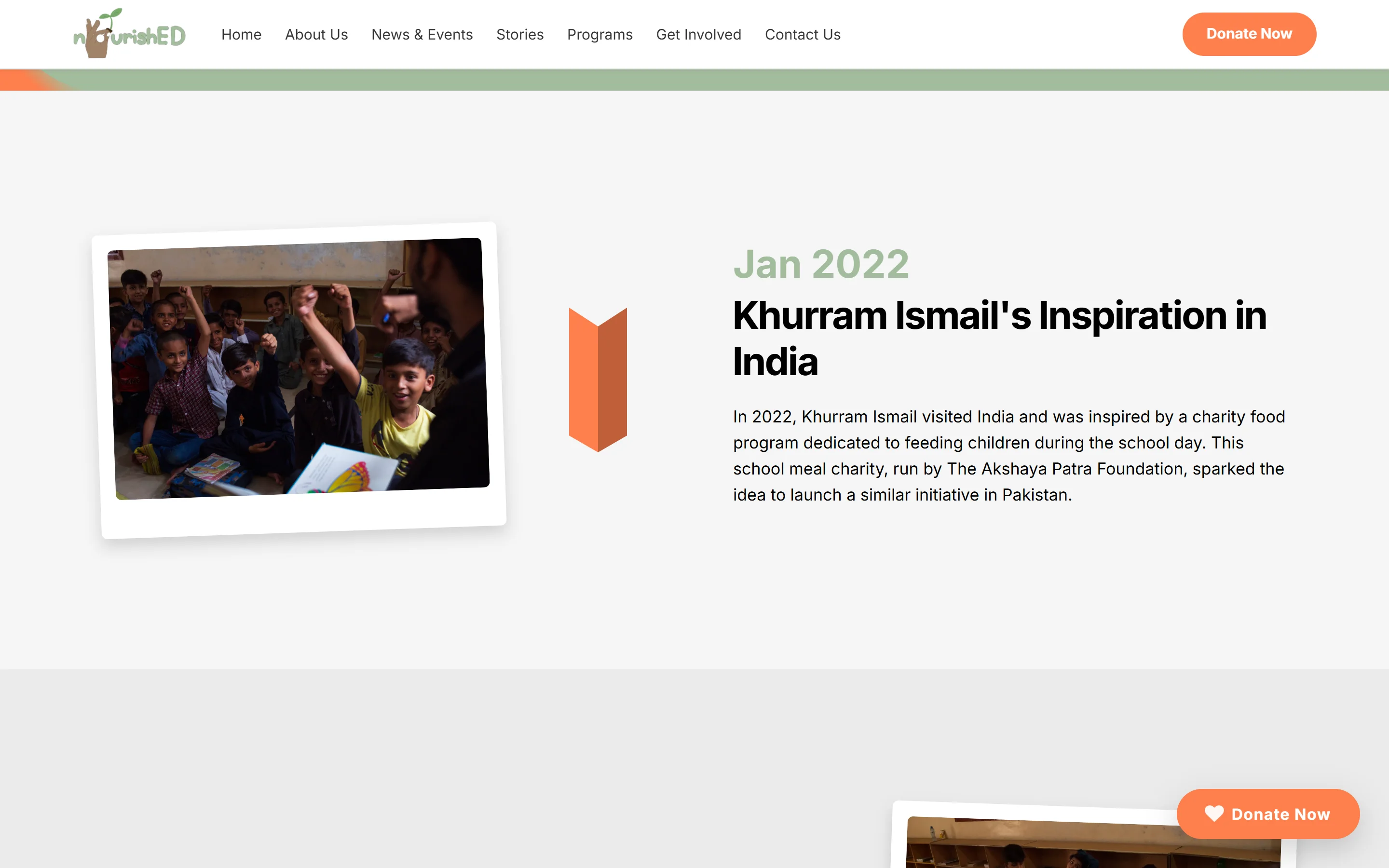Open the Home menu item

(241, 34)
